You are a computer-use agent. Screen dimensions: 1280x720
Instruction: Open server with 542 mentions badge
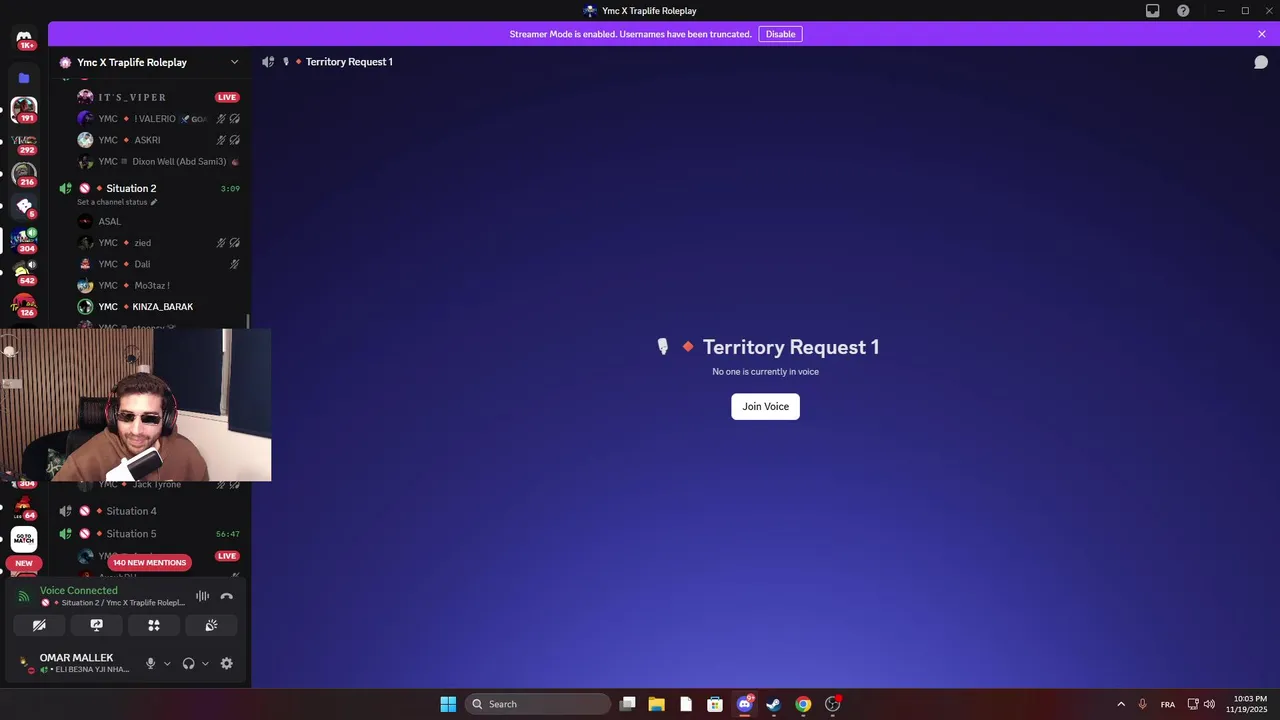coord(24,272)
